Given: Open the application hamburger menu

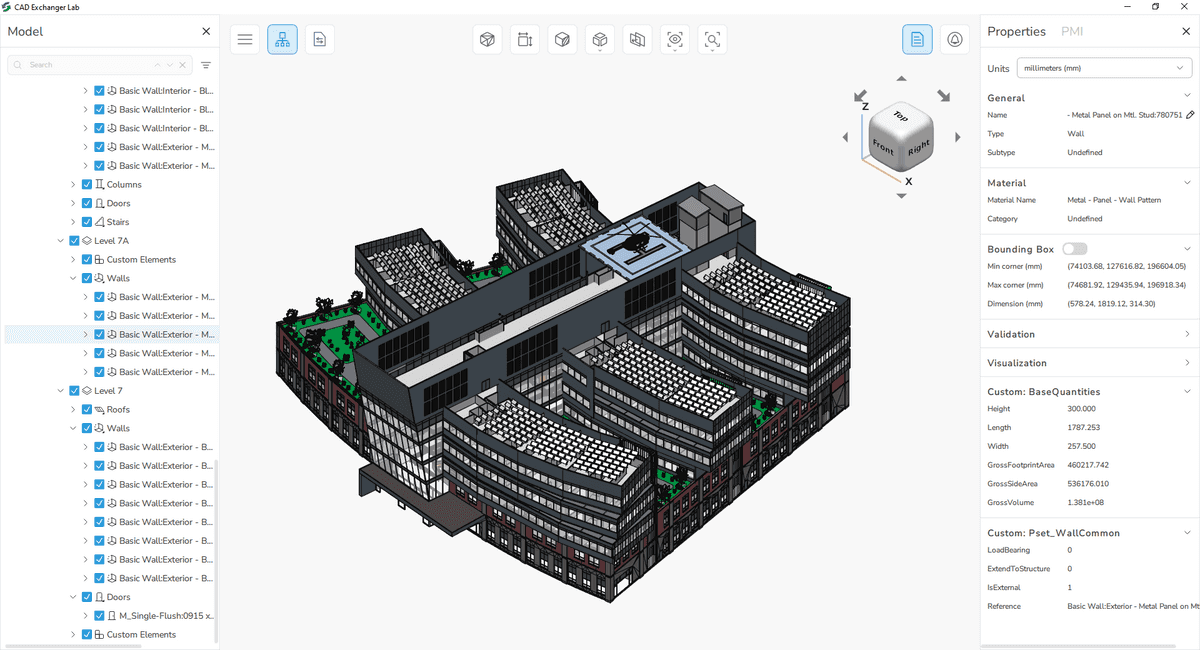Looking at the screenshot, I should (x=245, y=39).
